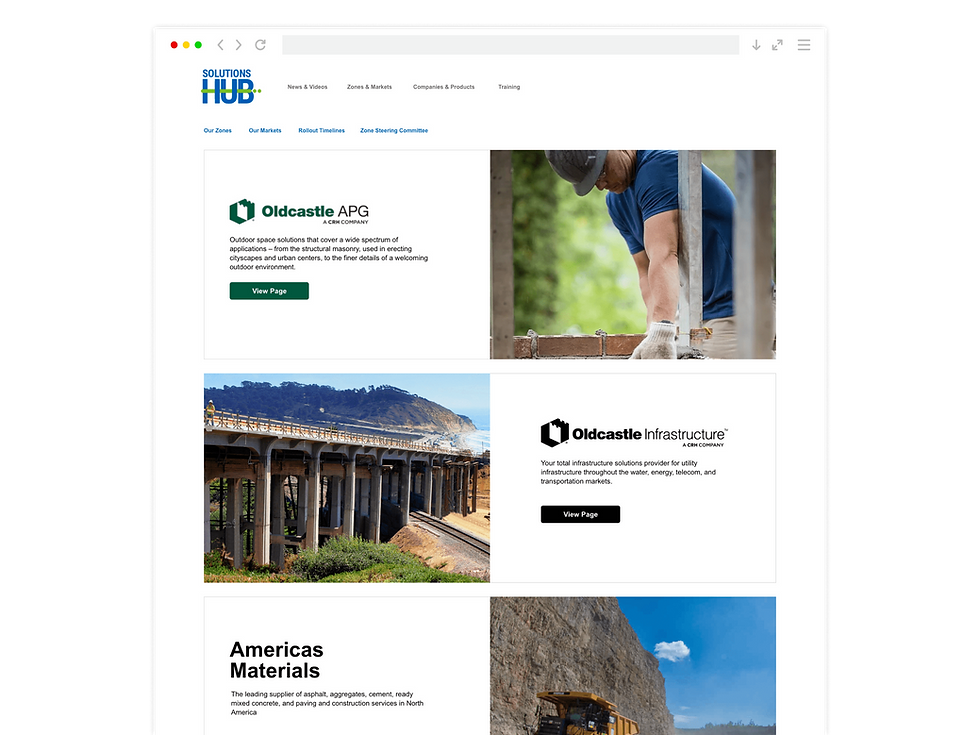Click the bridge and railway photo

click(x=347, y=478)
